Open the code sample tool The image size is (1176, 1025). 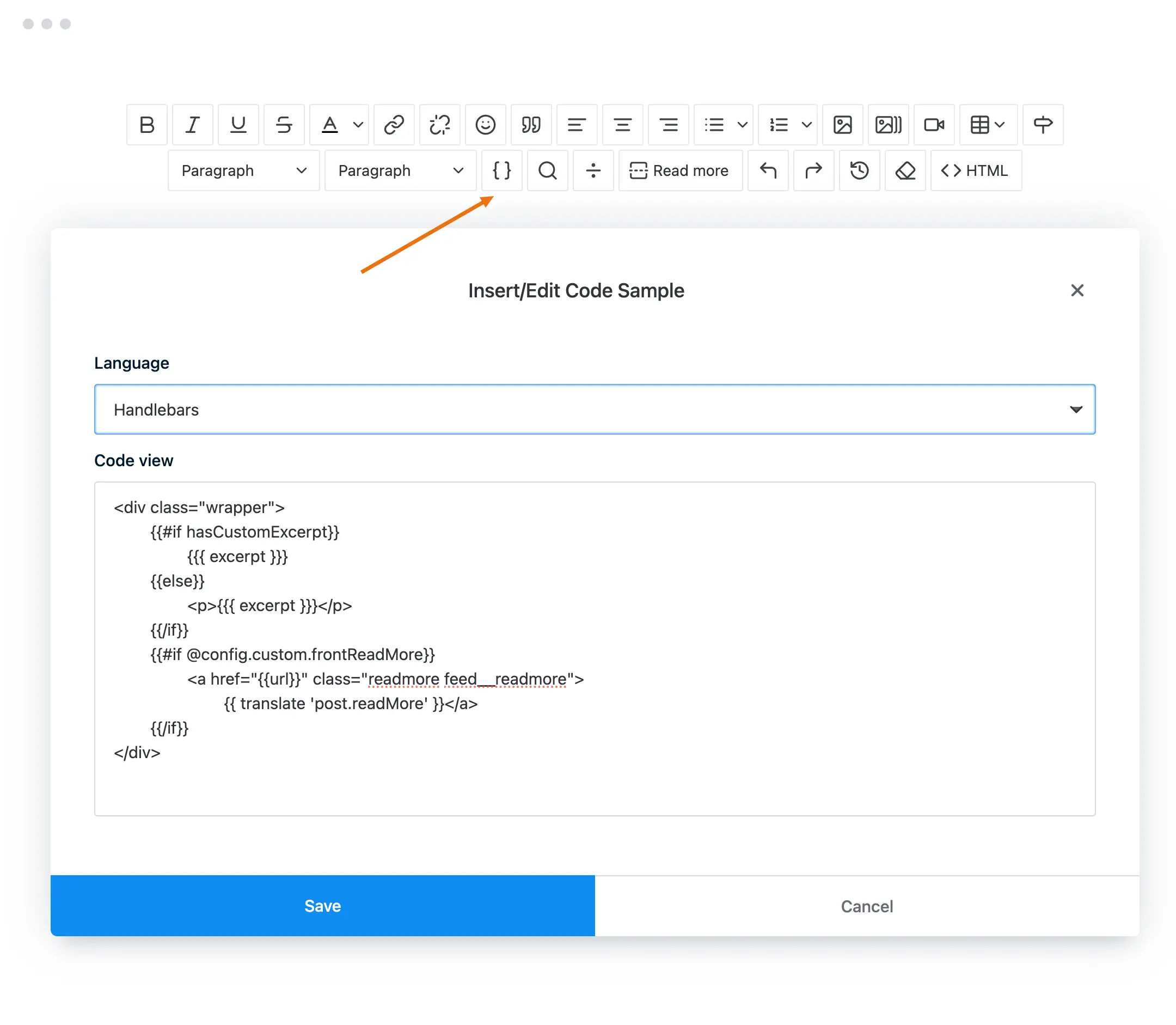tap(501, 170)
